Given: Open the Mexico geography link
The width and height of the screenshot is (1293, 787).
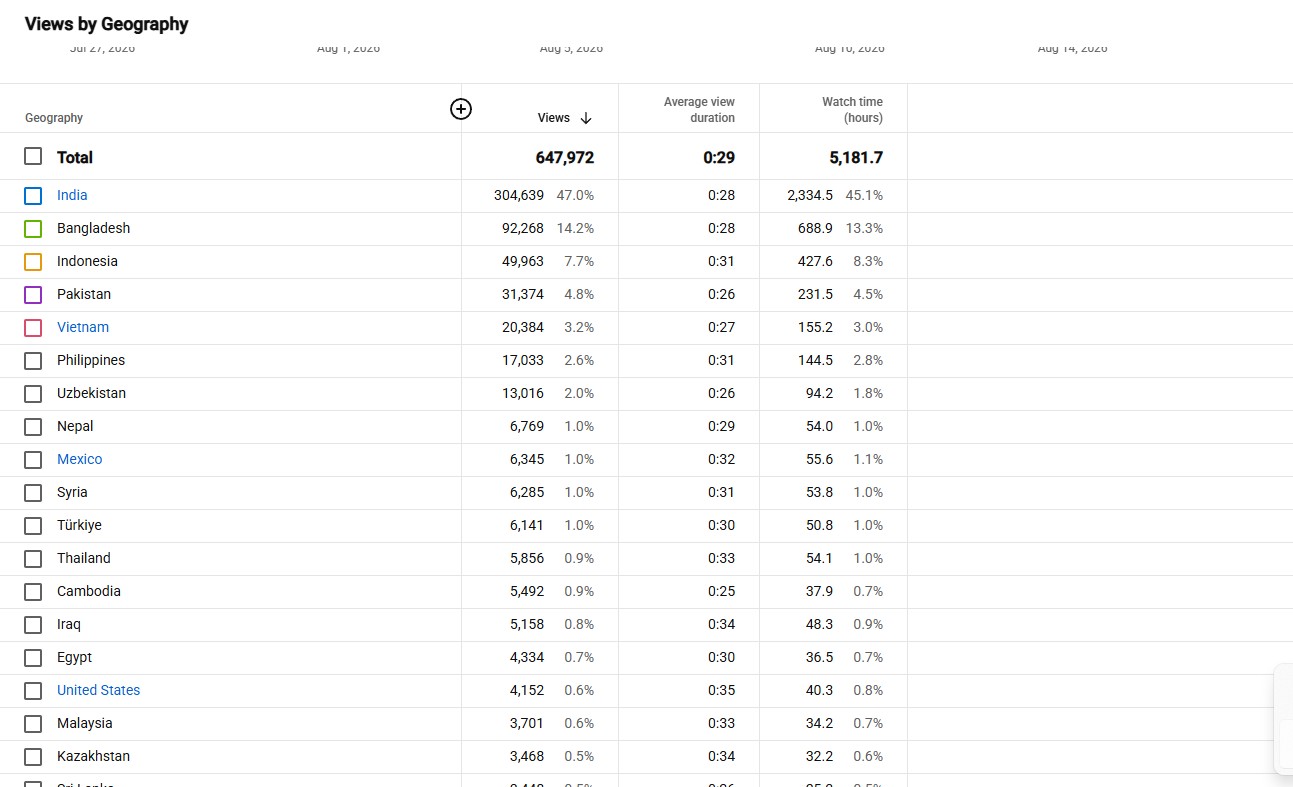Looking at the screenshot, I should point(79,459).
